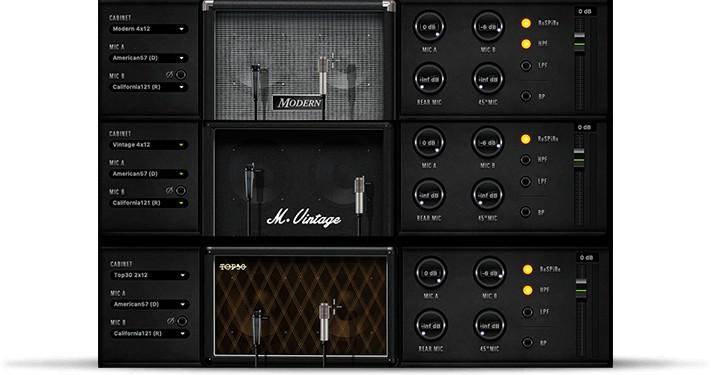This screenshot has width=711, height=375.
Task: Click the MIC B knob in Modern row
Action: [x=488, y=27]
